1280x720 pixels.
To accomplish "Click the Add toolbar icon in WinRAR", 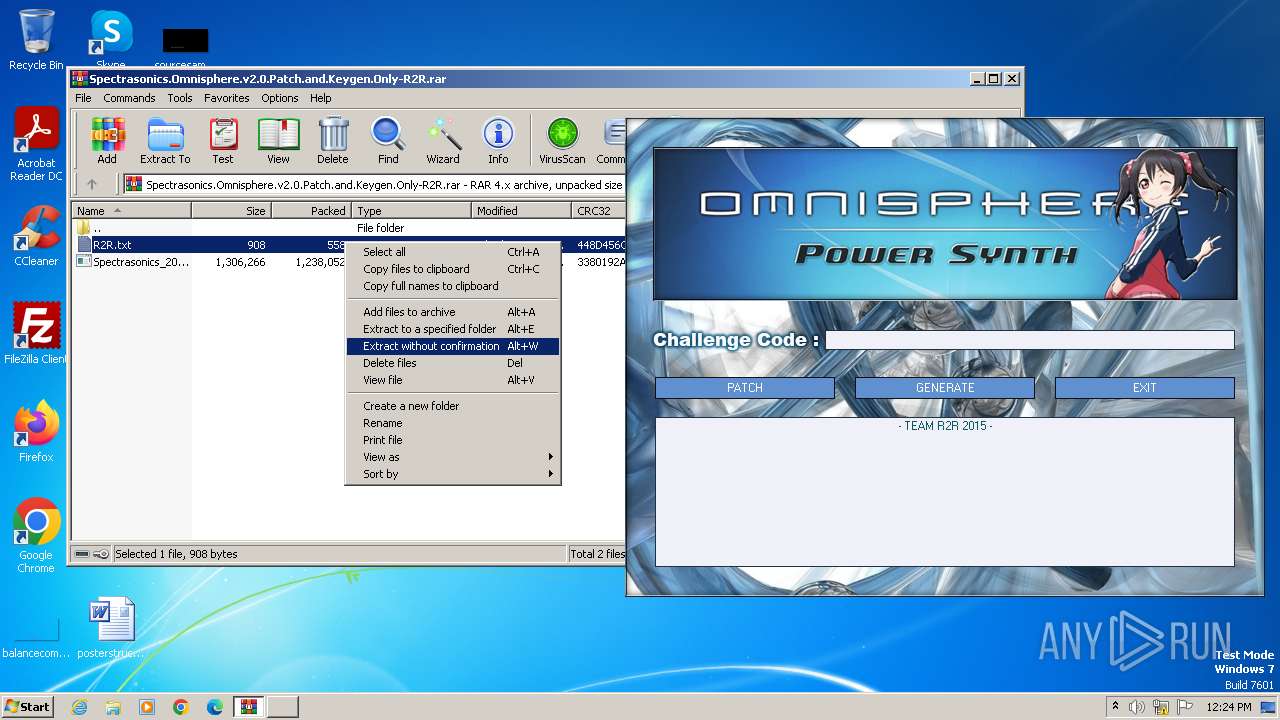I will click(x=107, y=140).
